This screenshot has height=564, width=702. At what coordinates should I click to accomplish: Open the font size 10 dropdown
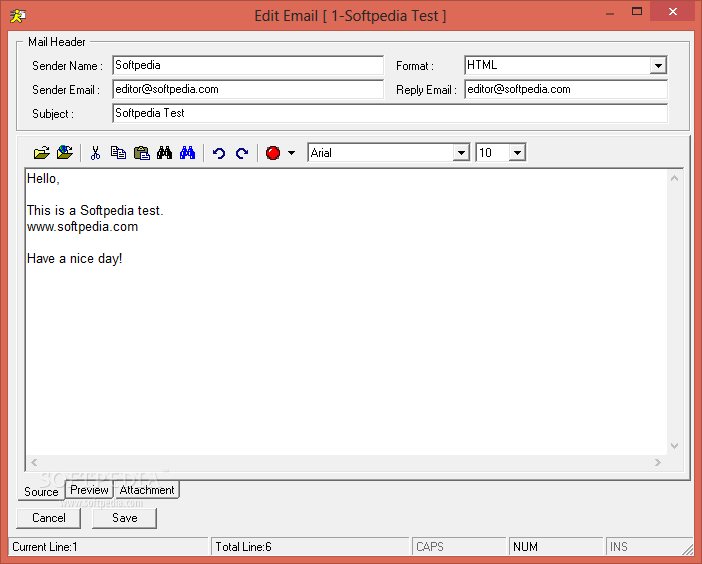[x=517, y=153]
